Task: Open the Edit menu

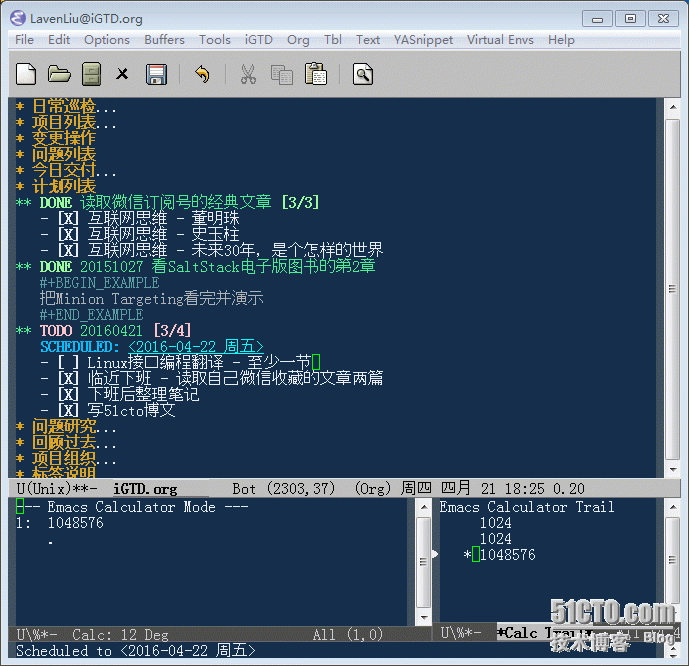Action: (59, 40)
